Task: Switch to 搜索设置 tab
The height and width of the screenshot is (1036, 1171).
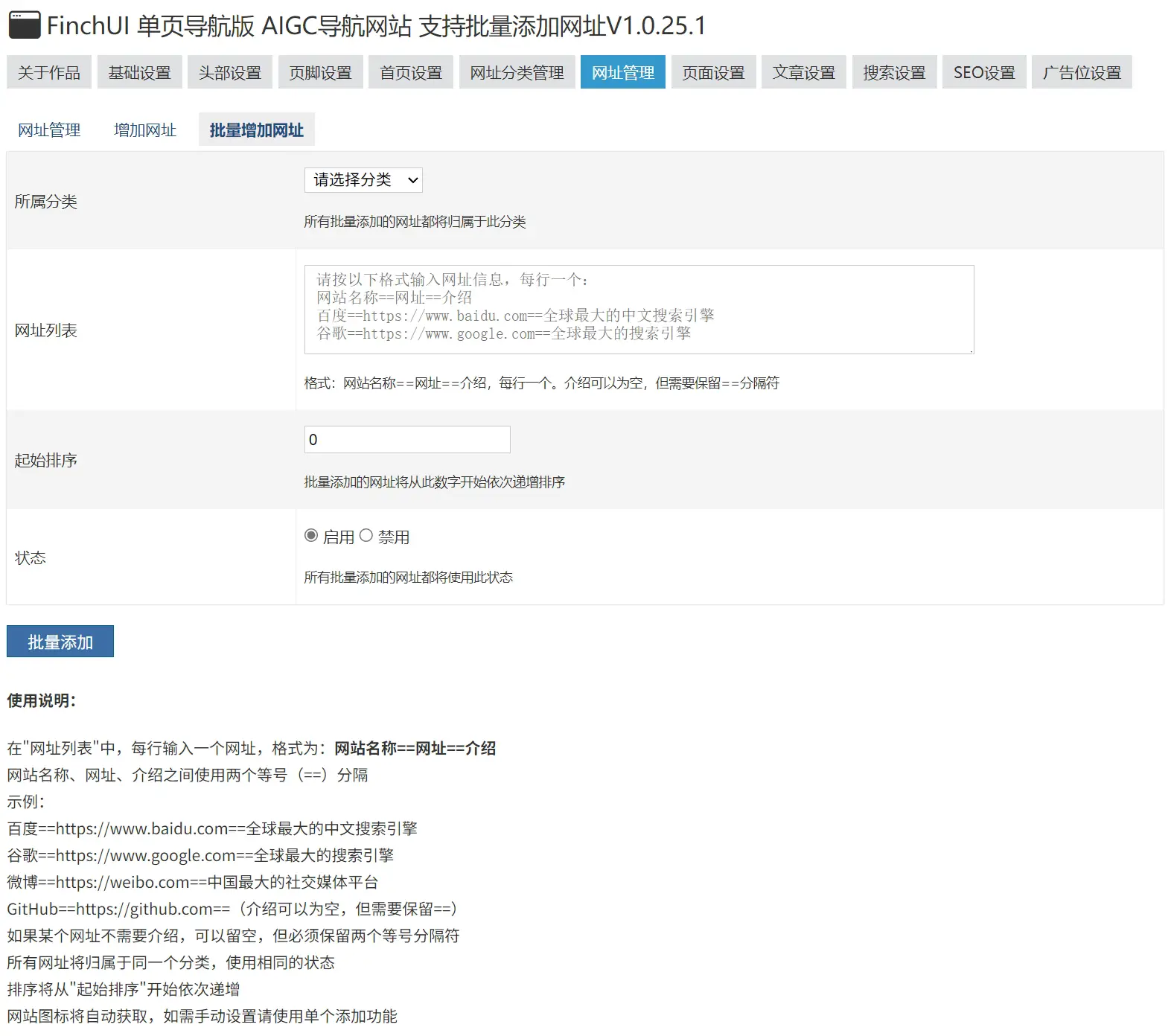Action: [x=894, y=72]
